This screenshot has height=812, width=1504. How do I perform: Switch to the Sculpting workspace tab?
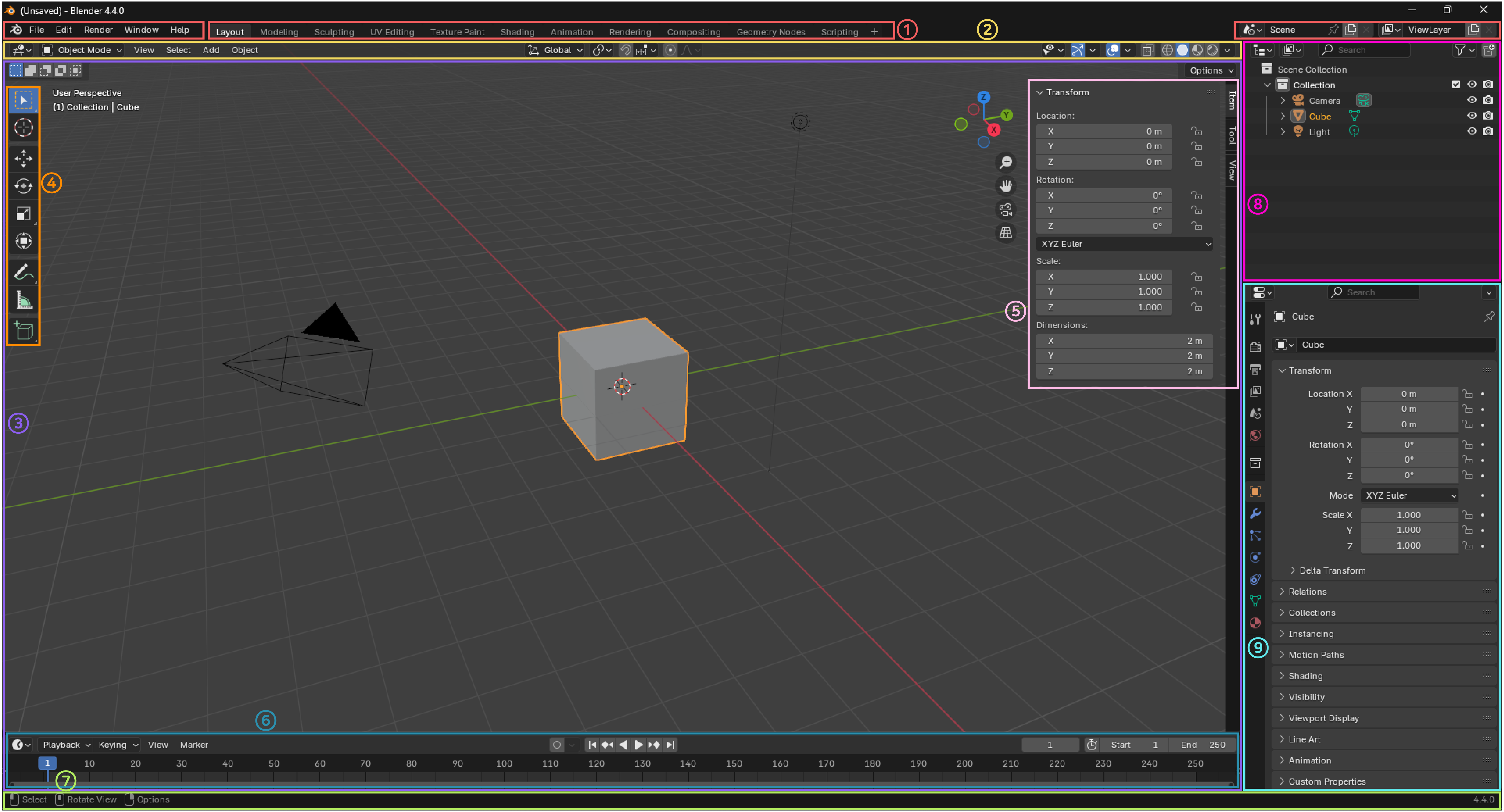coord(334,32)
